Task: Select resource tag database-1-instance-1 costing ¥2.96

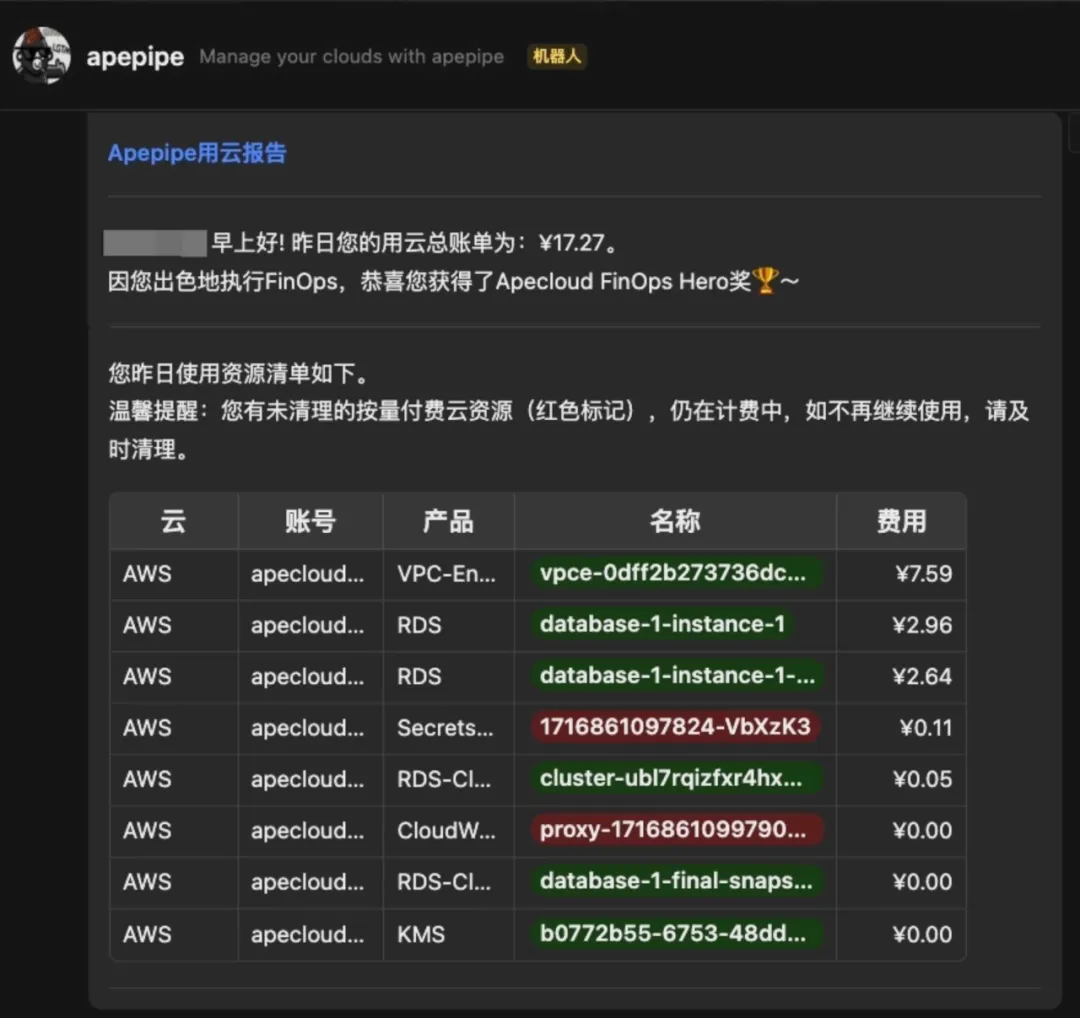Action: click(663, 624)
